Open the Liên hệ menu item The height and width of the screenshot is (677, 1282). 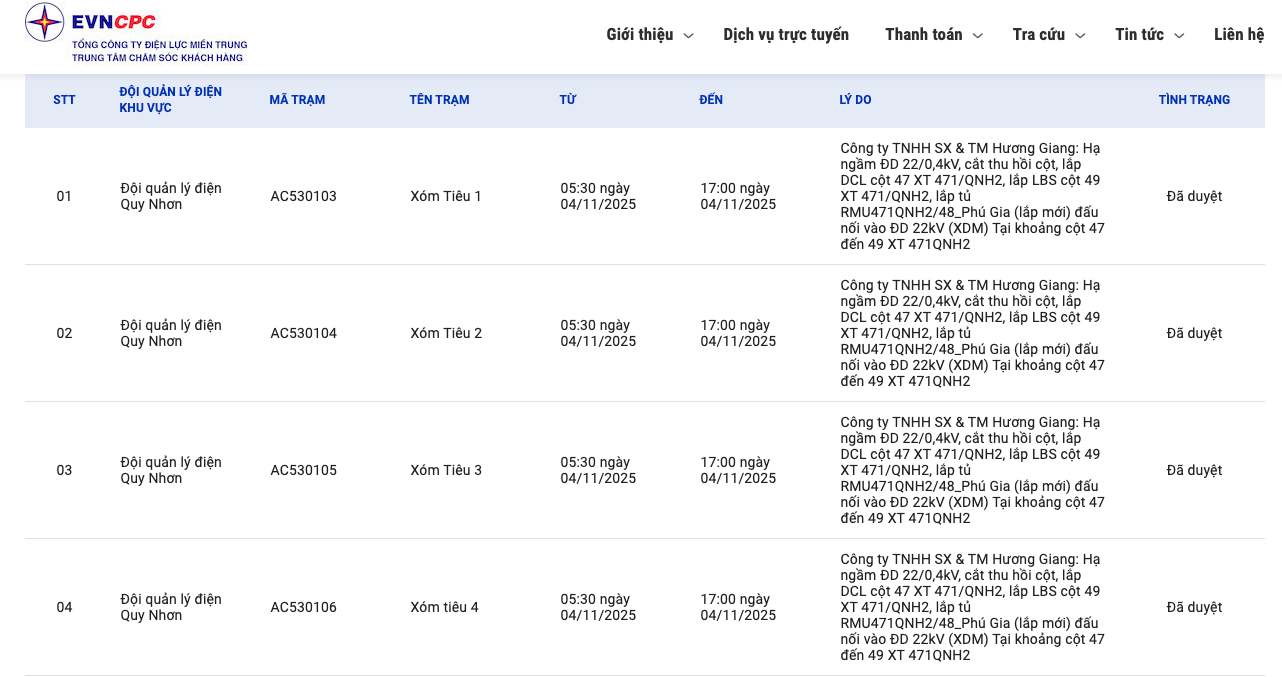(x=1239, y=35)
